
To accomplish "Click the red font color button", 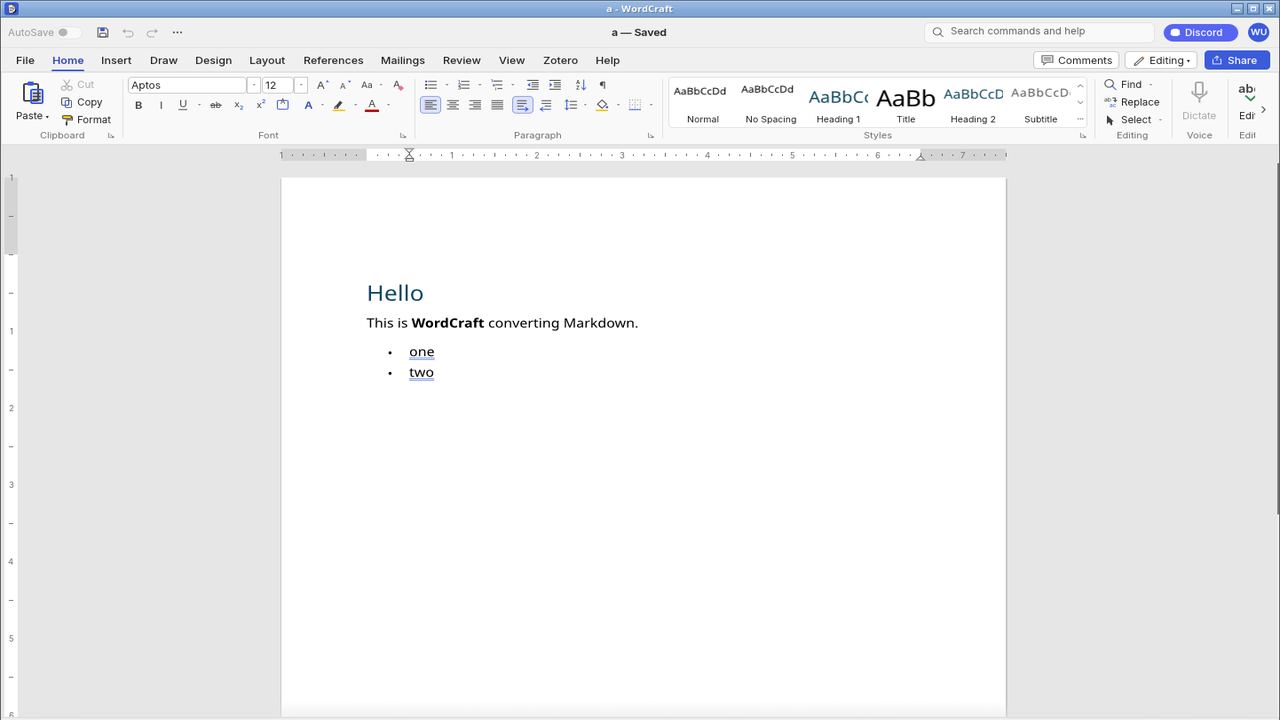I will tap(372, 105).
